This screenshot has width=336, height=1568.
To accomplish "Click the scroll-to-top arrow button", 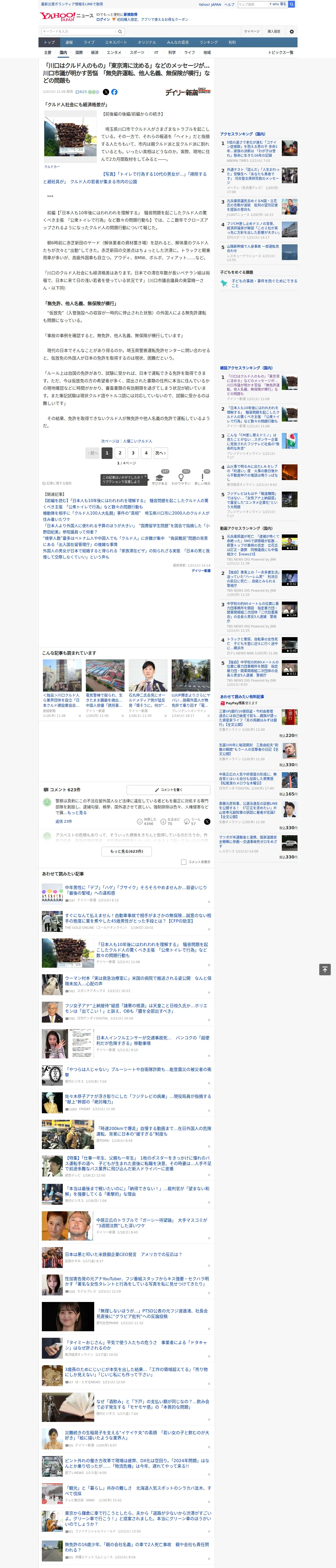I will (325, 970).
